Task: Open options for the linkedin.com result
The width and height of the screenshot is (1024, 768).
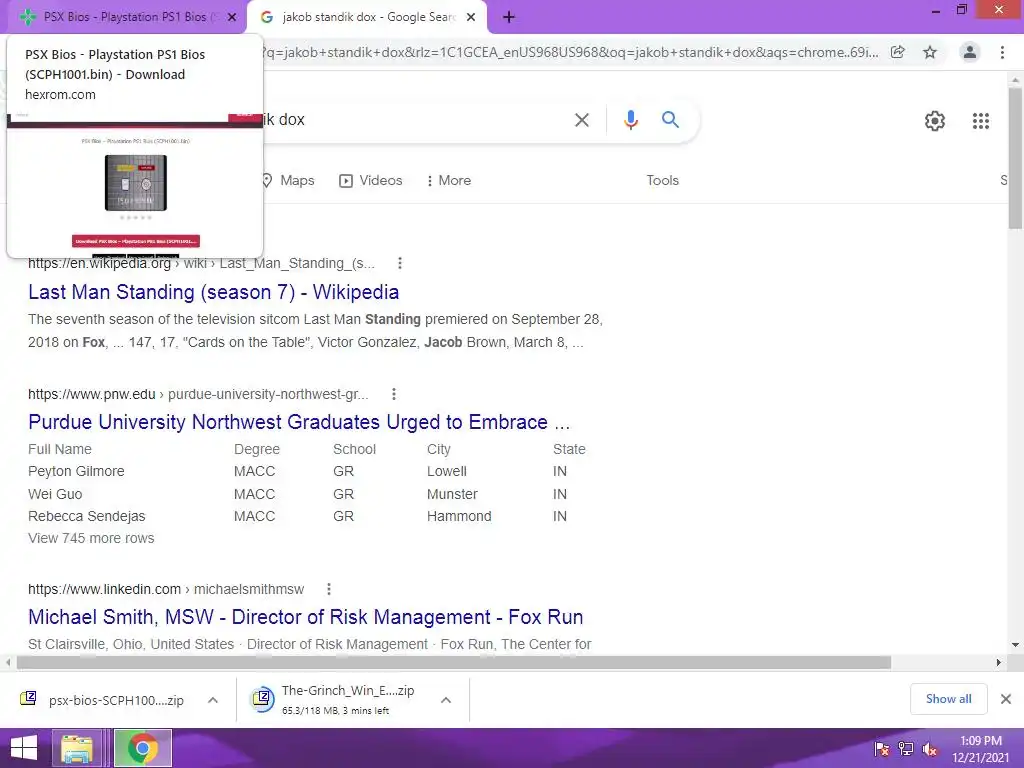Action: 328,589
